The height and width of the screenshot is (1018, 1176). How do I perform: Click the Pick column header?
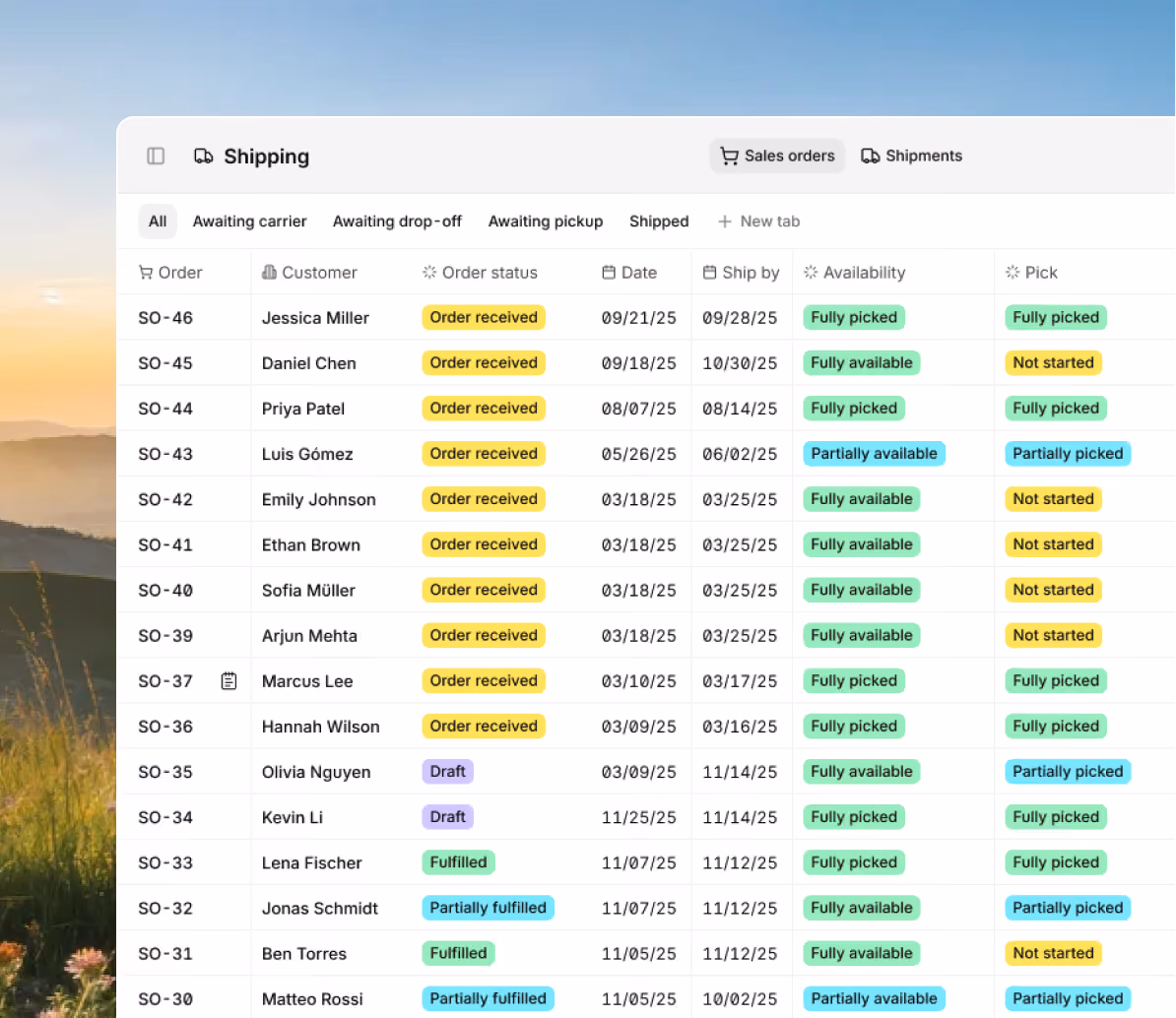click(1031, 272)
